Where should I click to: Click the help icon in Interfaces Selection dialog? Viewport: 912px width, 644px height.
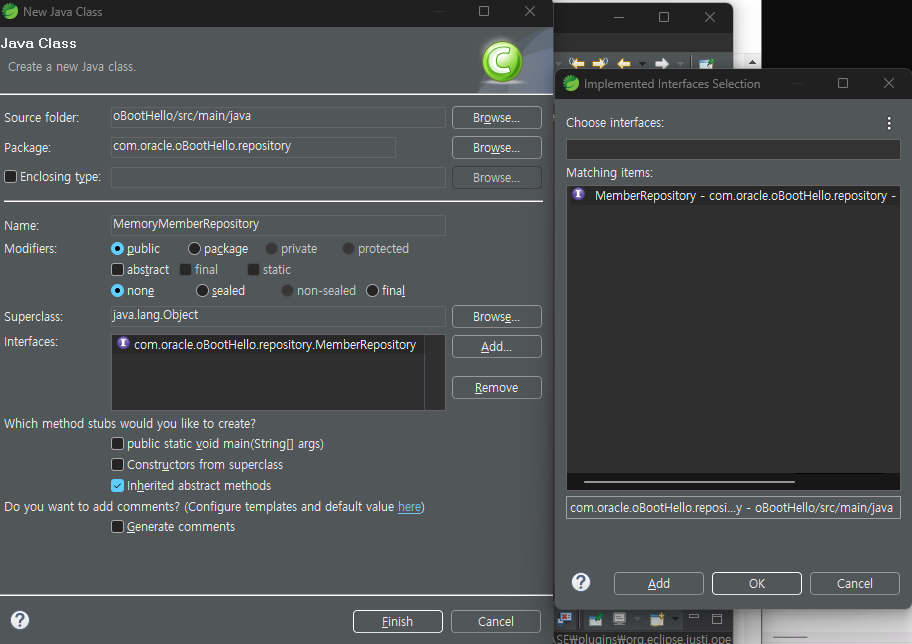click(580, 582)
